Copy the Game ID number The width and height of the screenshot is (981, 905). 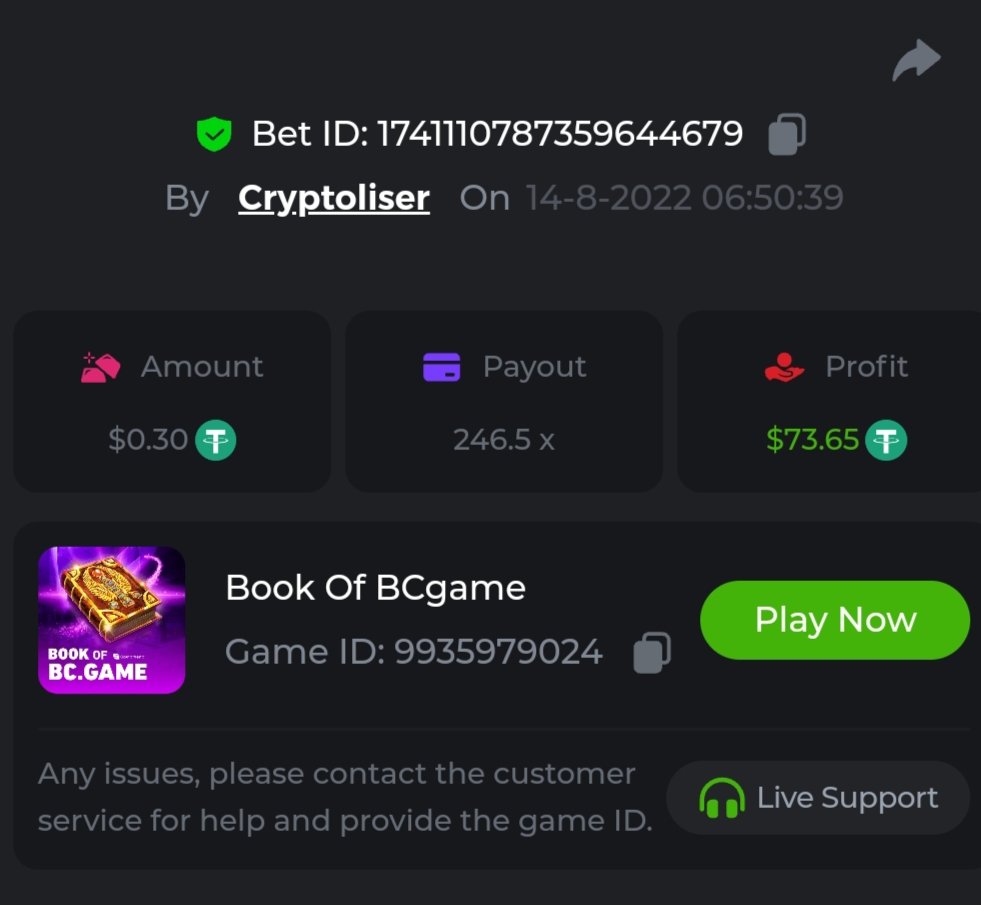click(x=652, y=653)
